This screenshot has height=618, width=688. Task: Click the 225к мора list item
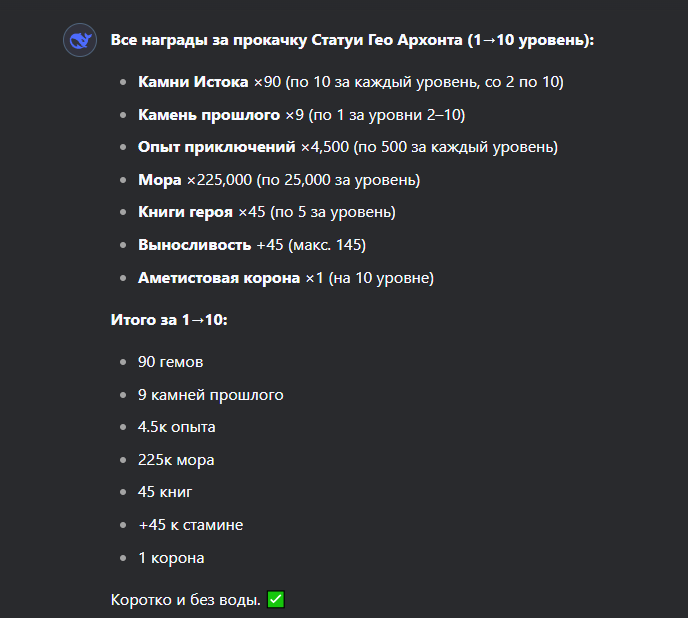[176, 460]
